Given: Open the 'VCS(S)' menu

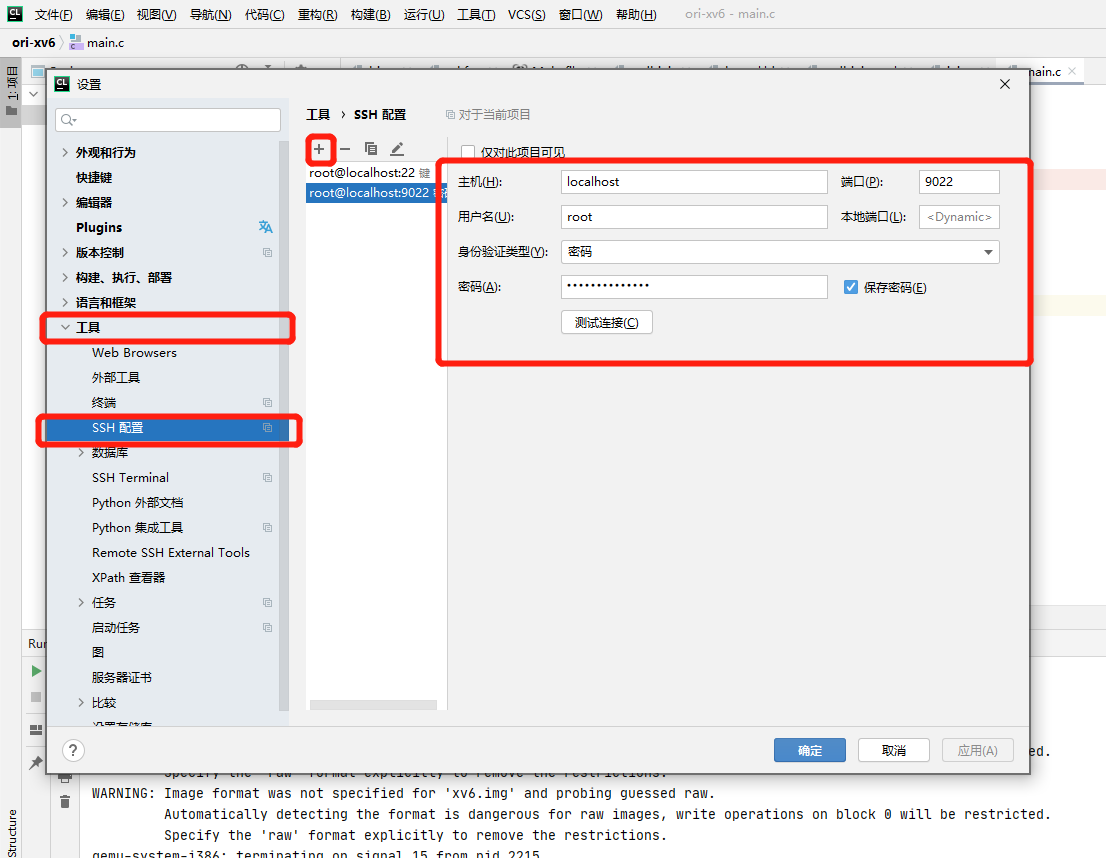Looking at the screenshot, I should (526, 15).
